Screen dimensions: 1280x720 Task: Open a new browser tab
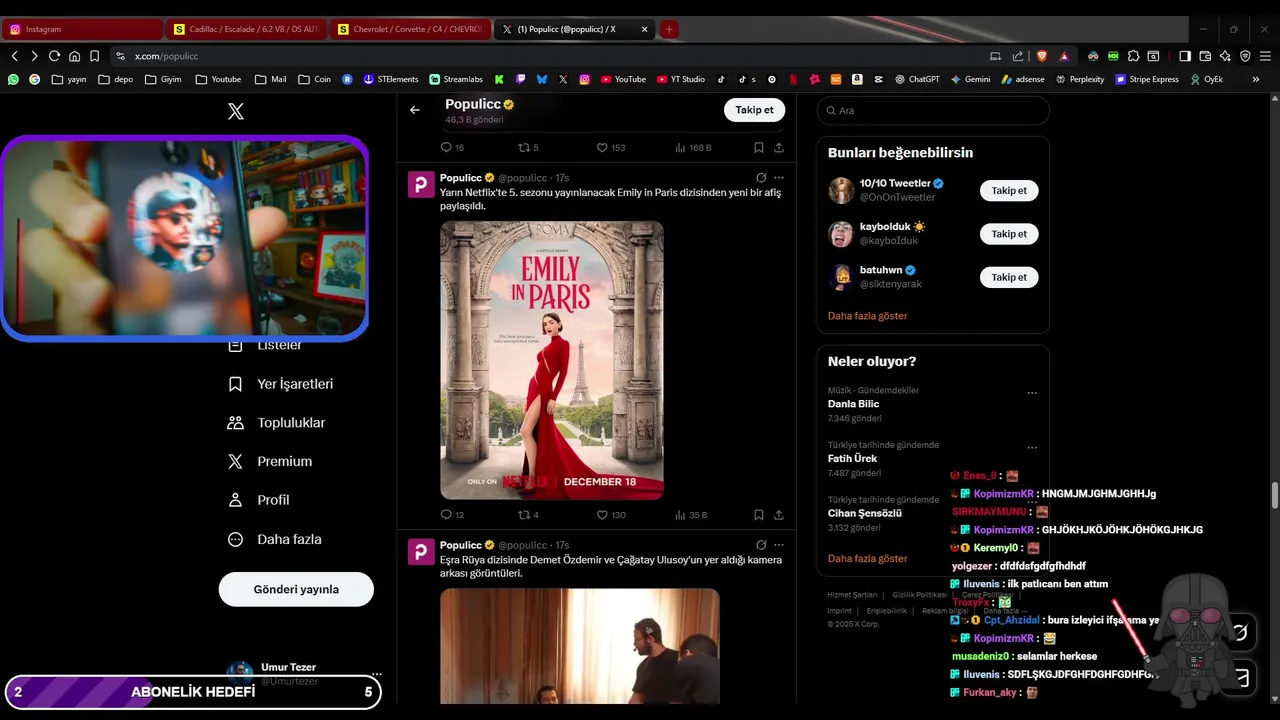click(669, 29)
